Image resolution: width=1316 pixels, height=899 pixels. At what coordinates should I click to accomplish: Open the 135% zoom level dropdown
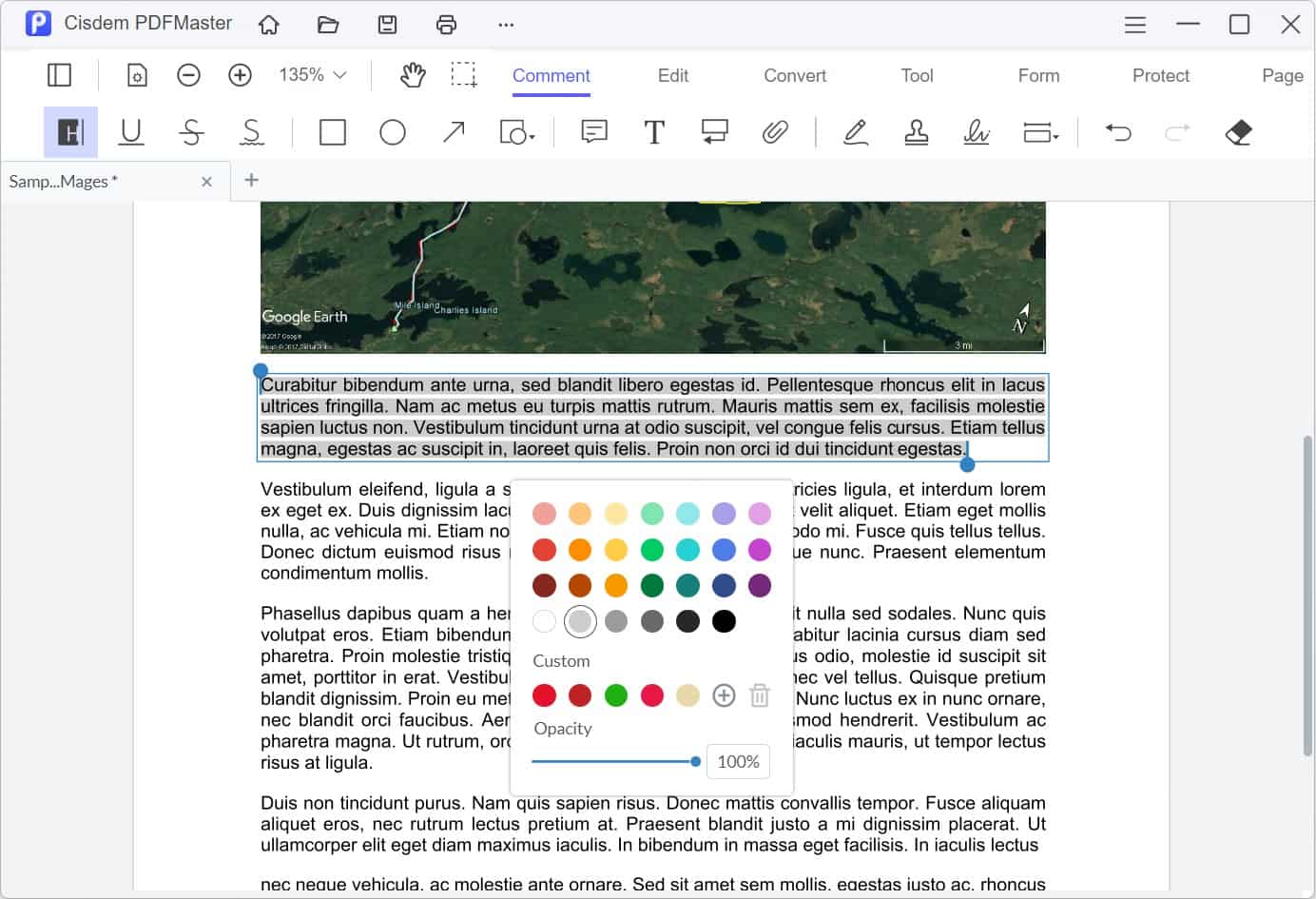[x=312, y=75]
